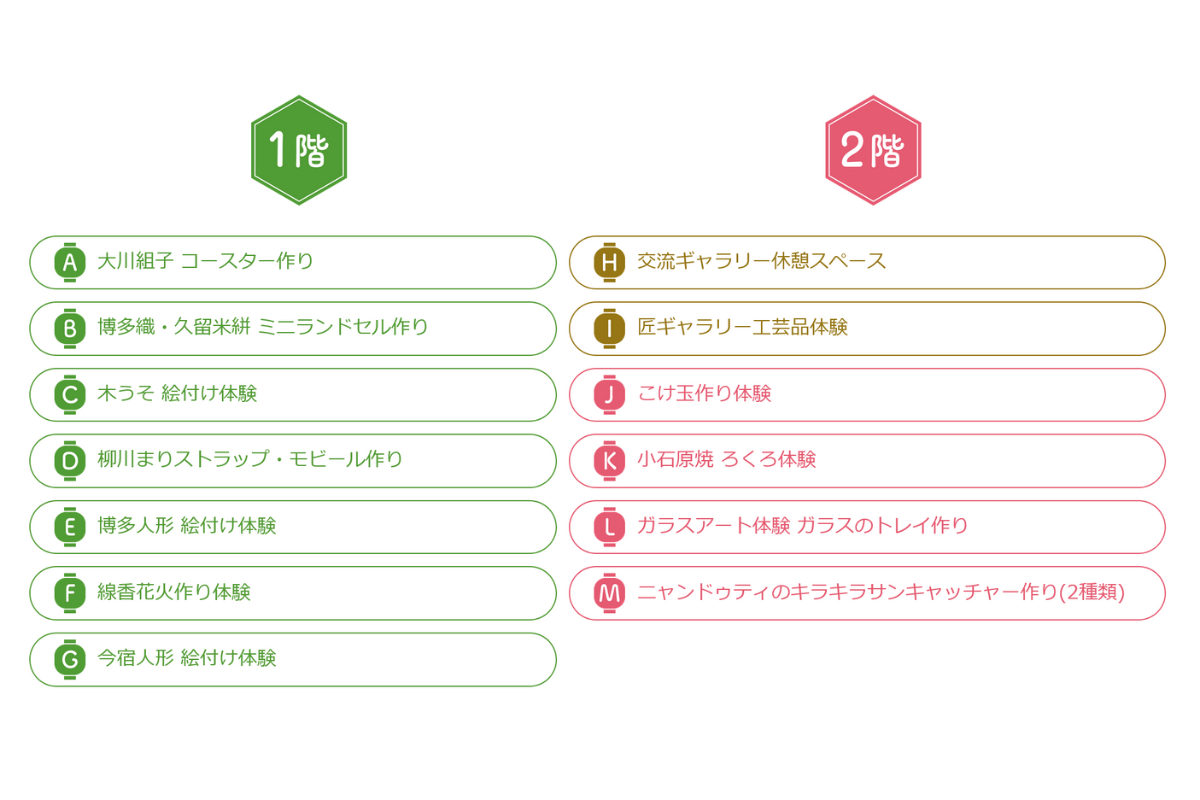Select 博多人形 絵付け体験 item

pos(293,527)
